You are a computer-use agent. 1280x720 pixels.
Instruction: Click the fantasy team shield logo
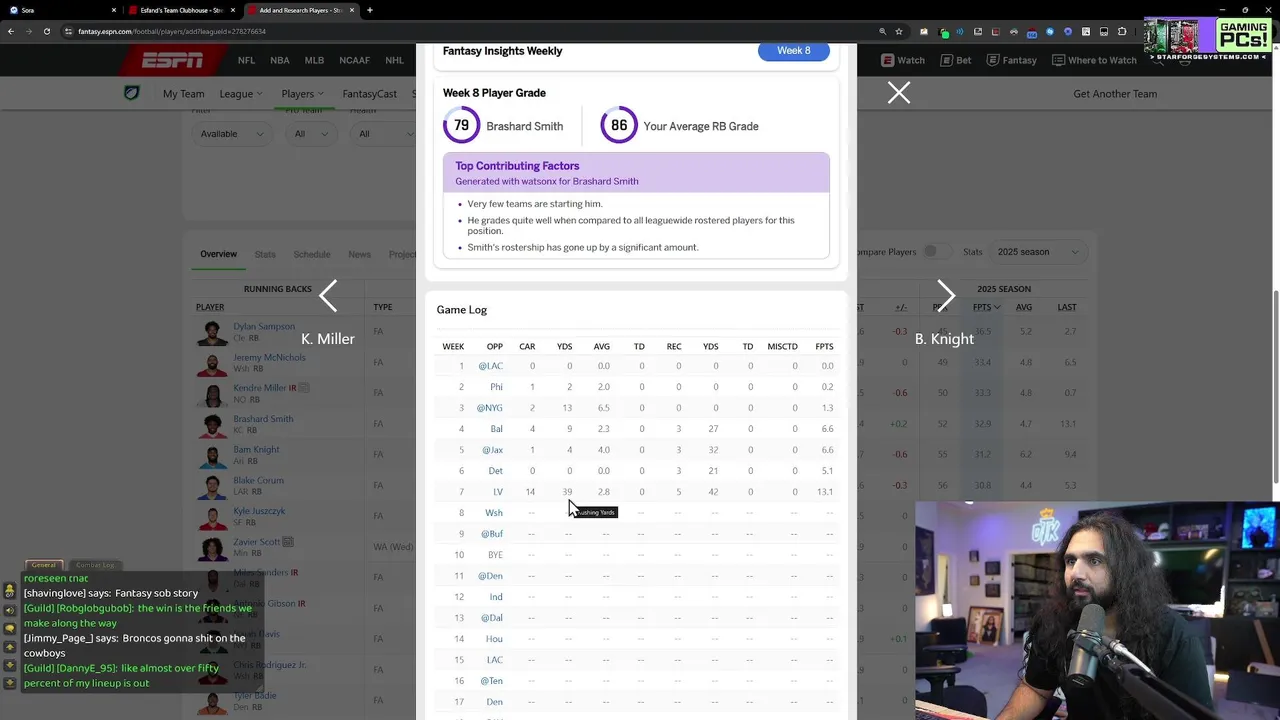coord(132,93)
